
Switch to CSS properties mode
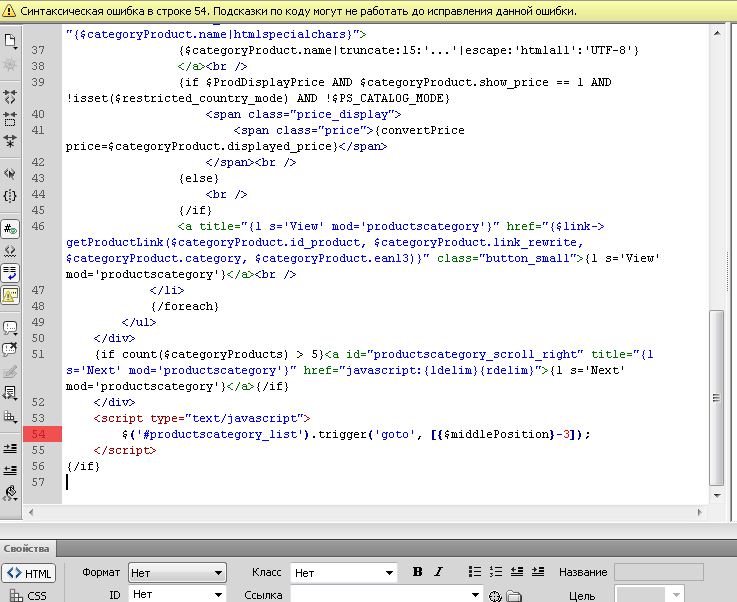tap(29, 595)
